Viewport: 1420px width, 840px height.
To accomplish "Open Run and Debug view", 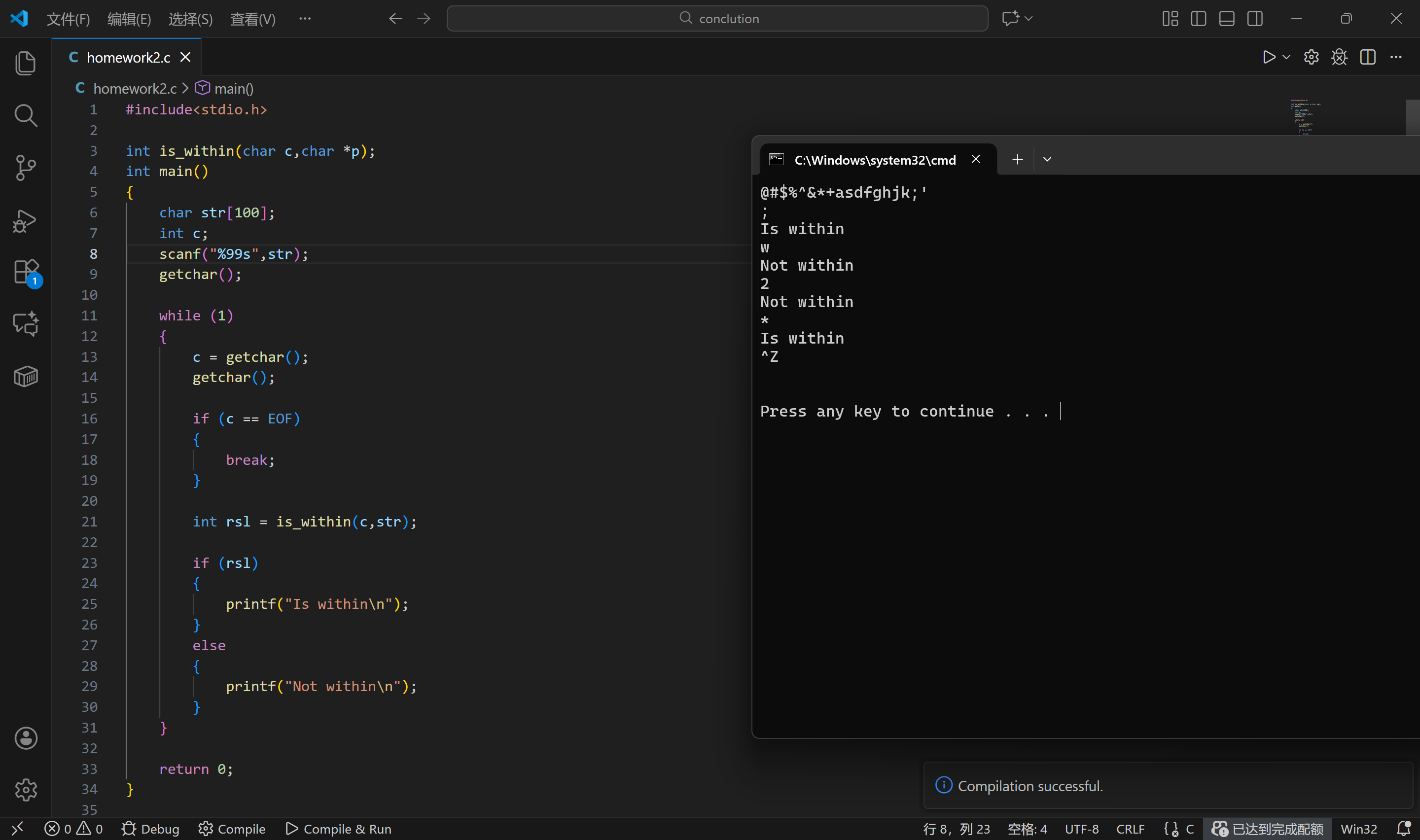I will [26, 220].
